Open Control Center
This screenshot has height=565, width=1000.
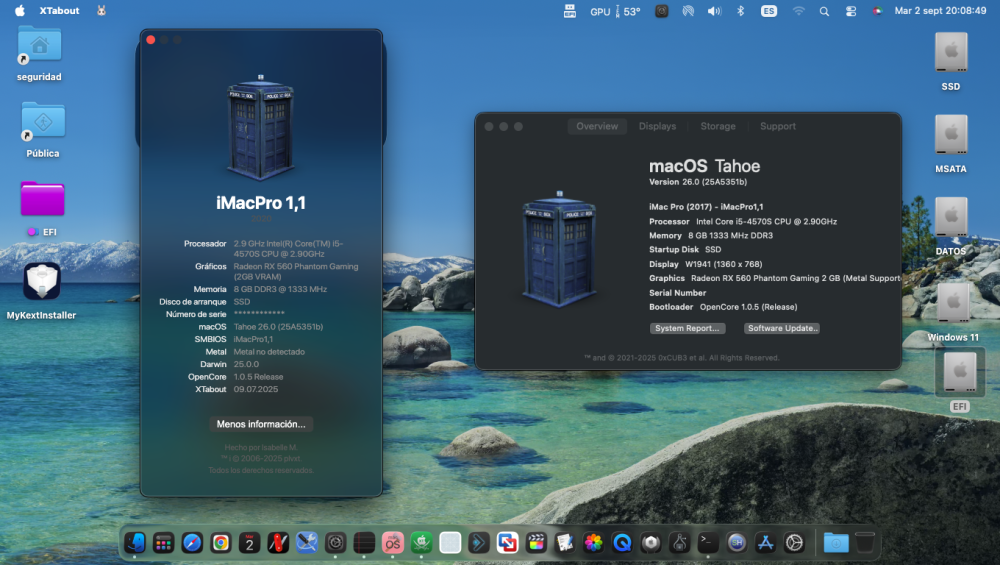pyautogui.click(x=851, y=11)
